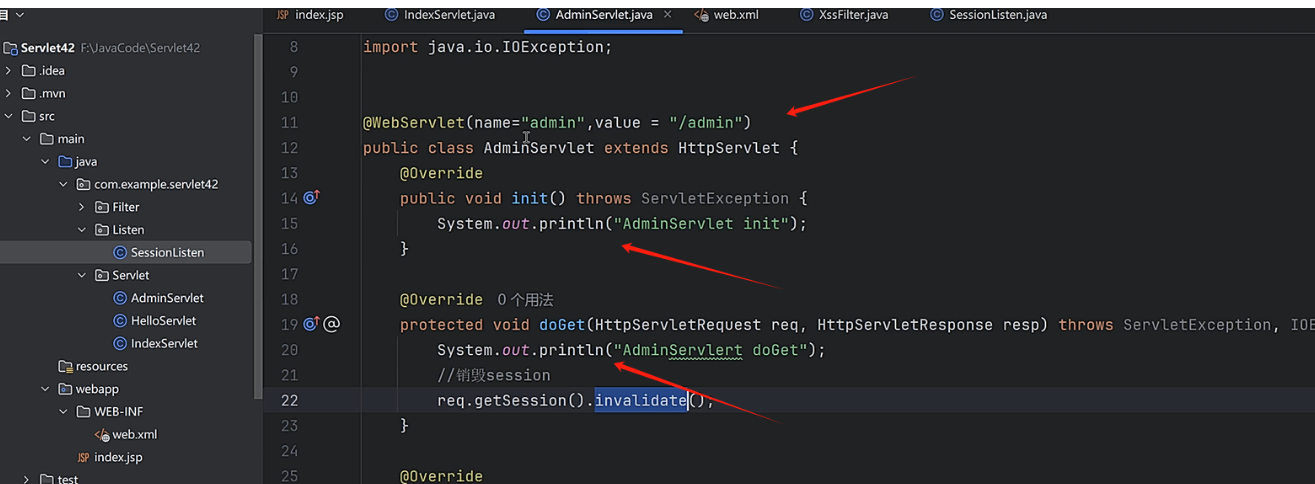Click the src folder icon
Image resolution: width=1315 pixels, height=484 pixels.
pyautogui.click(x=29, y=116)
